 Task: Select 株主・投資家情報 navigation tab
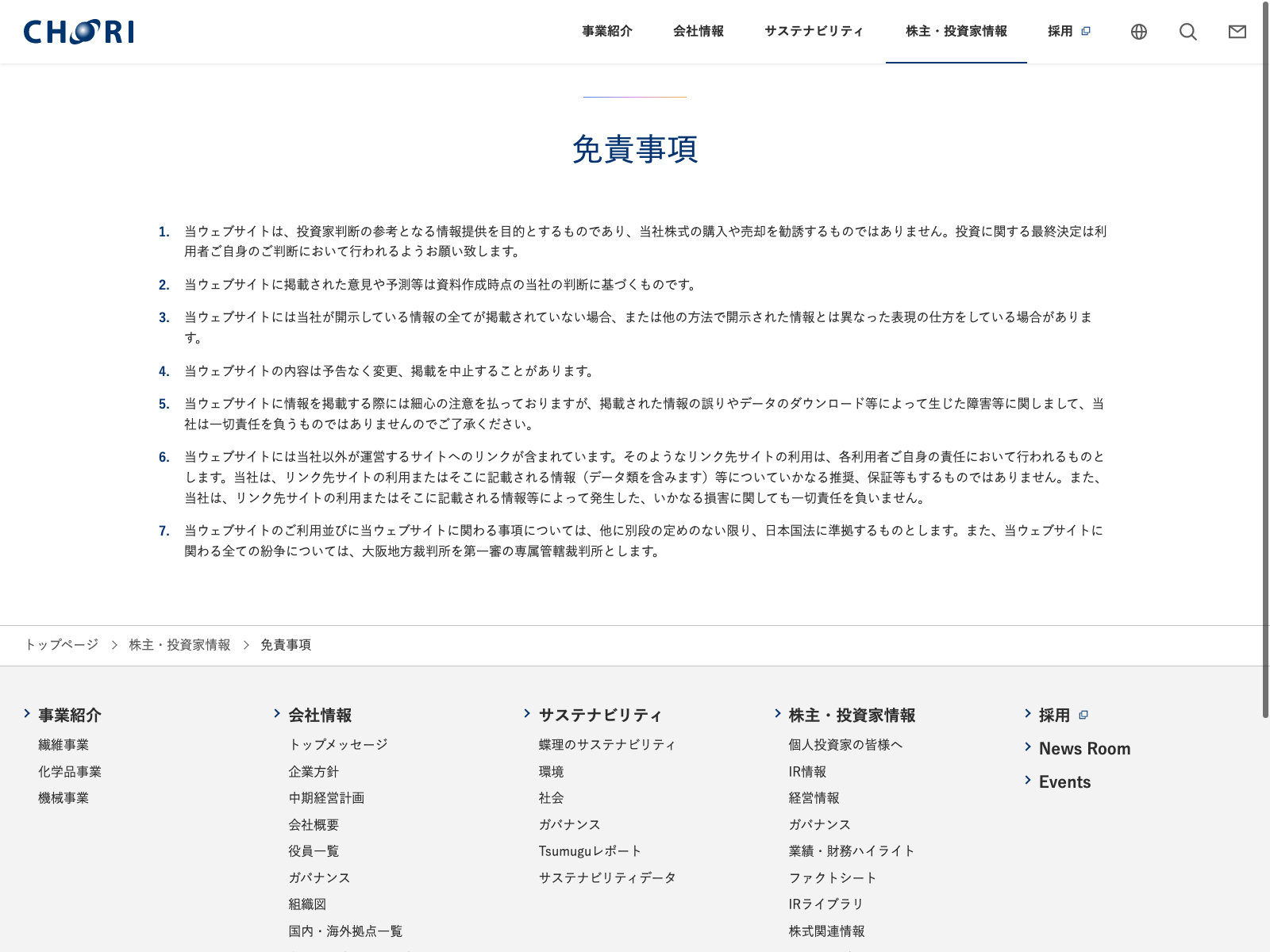pos(956,32)
